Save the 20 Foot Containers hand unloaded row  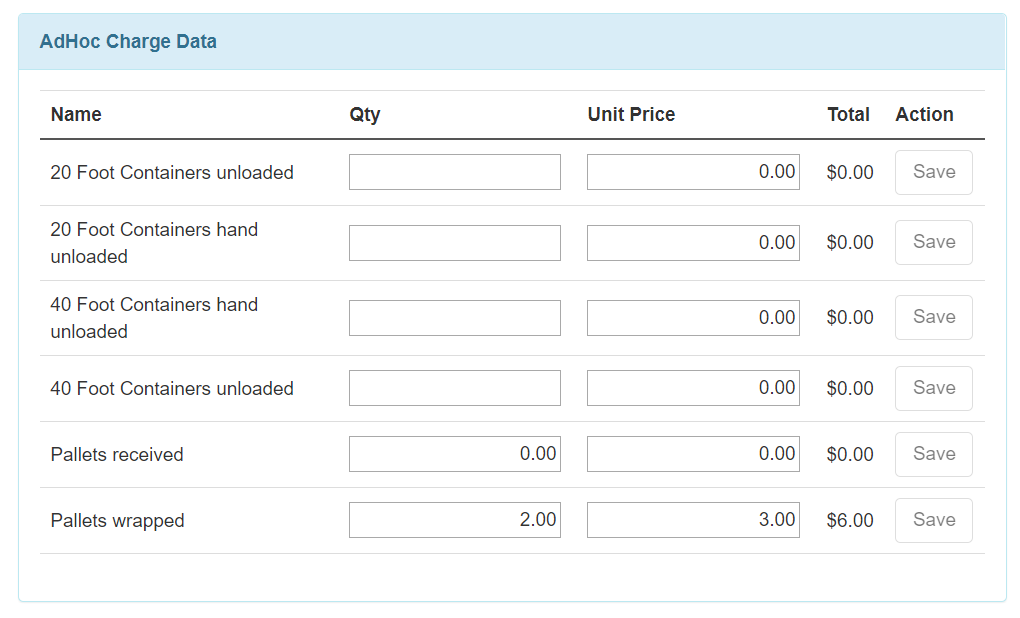tap(932, 242)
